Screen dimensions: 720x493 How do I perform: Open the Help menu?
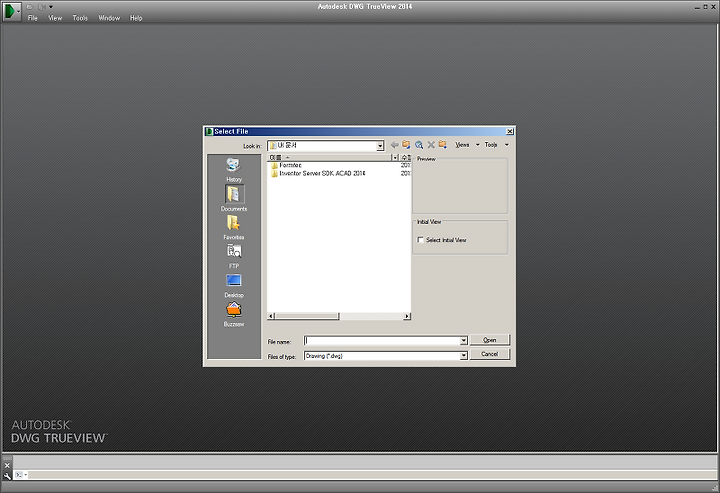click(136, 18)
